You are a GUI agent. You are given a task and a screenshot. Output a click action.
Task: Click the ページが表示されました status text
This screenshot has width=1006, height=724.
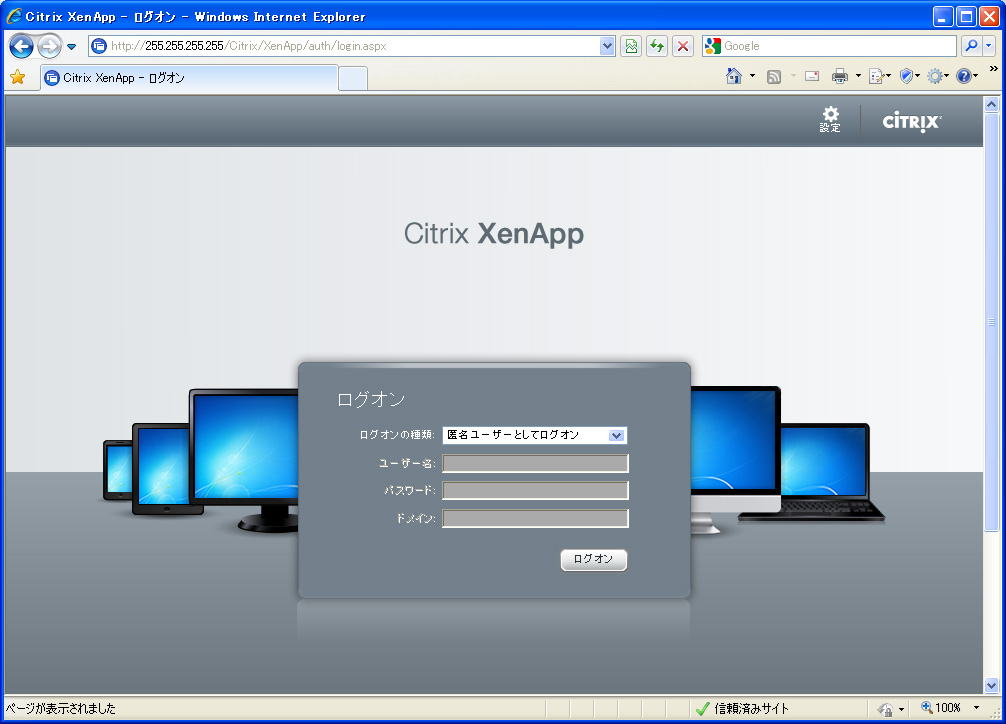pos(61,709)
